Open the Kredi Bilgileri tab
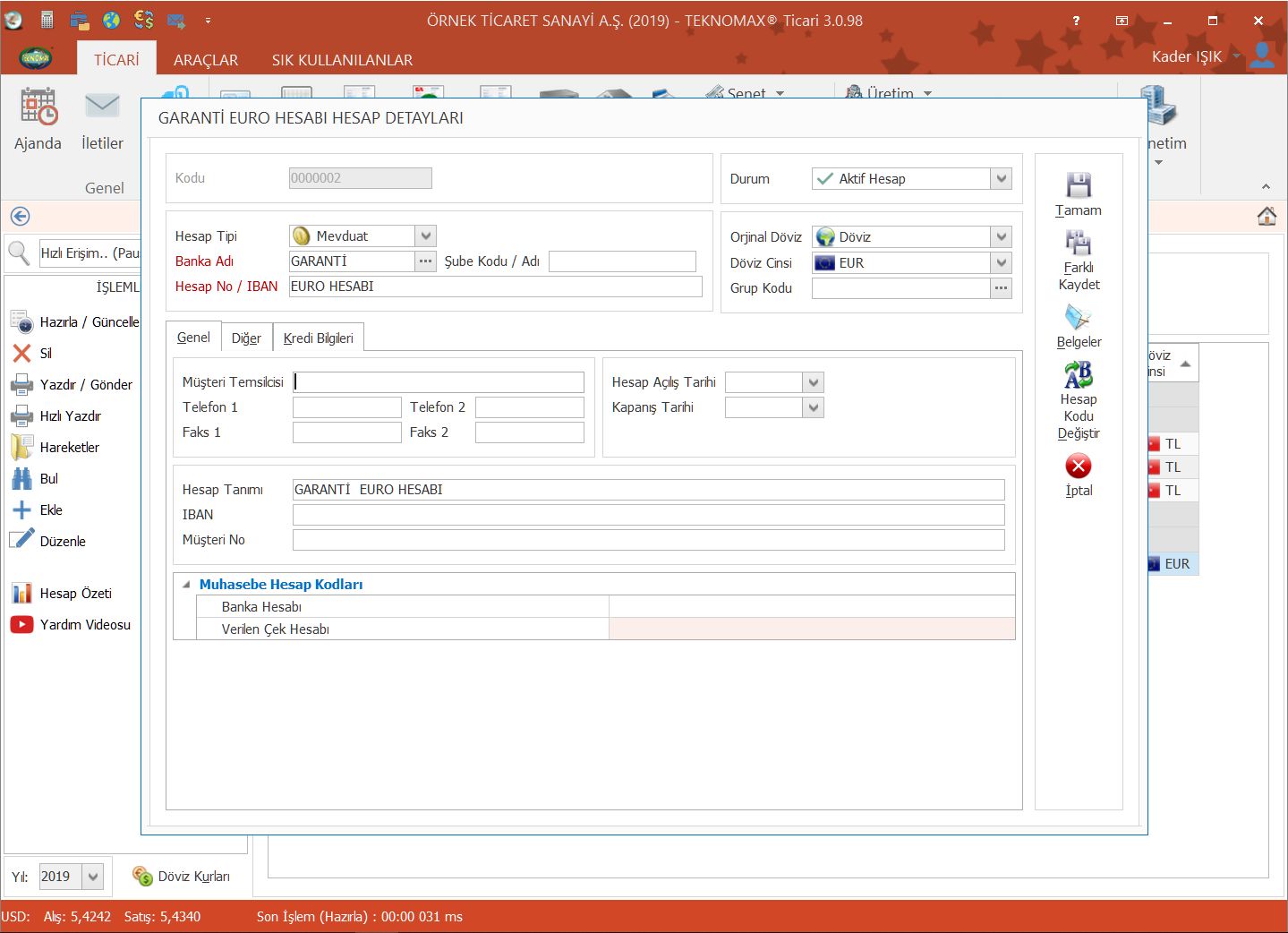This screenshot has width=1288, height=933. coord(319,338)
